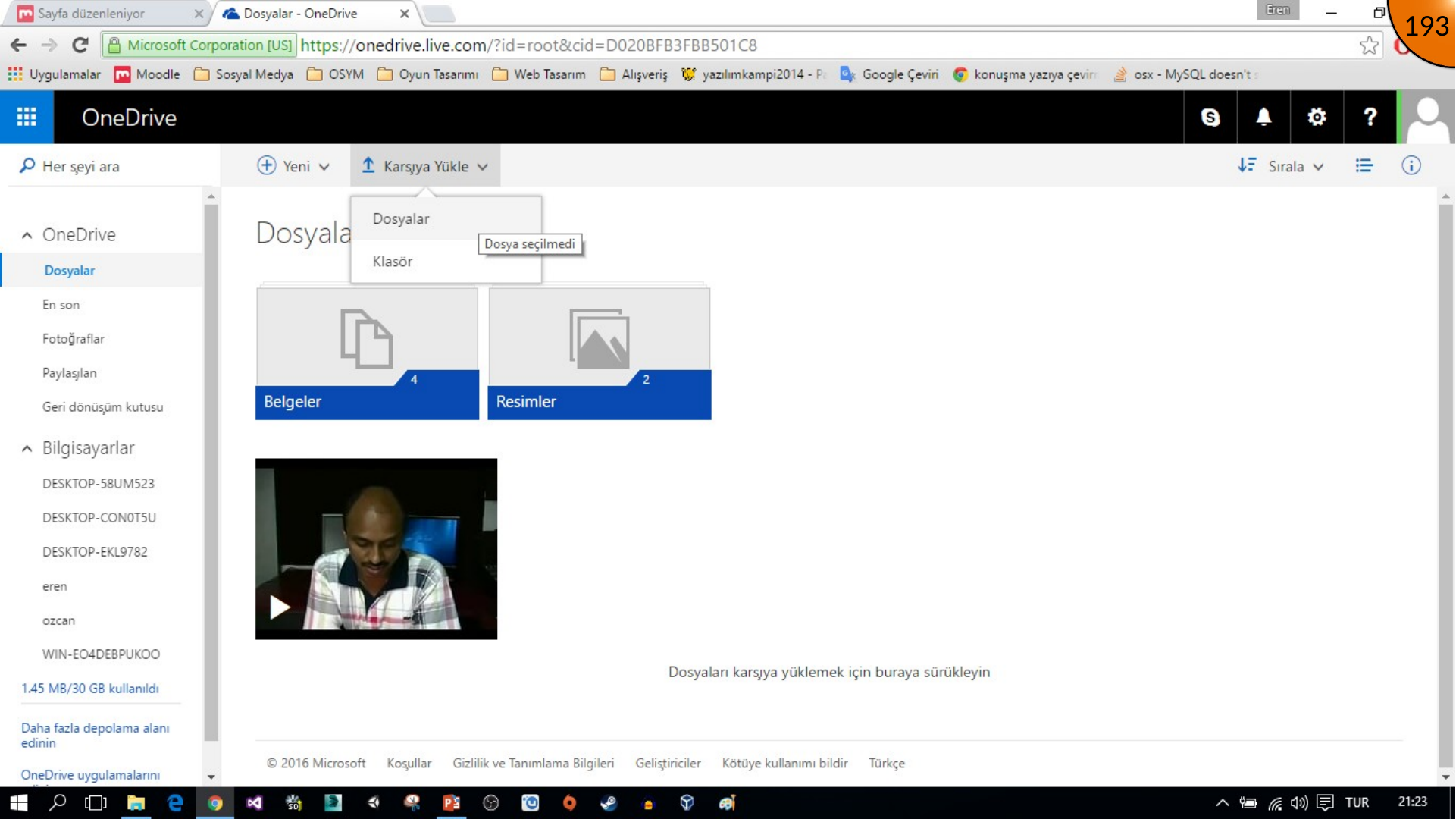Collapse the OneDrive sidebar section
1456x819 pixels.
pos(27,235)
